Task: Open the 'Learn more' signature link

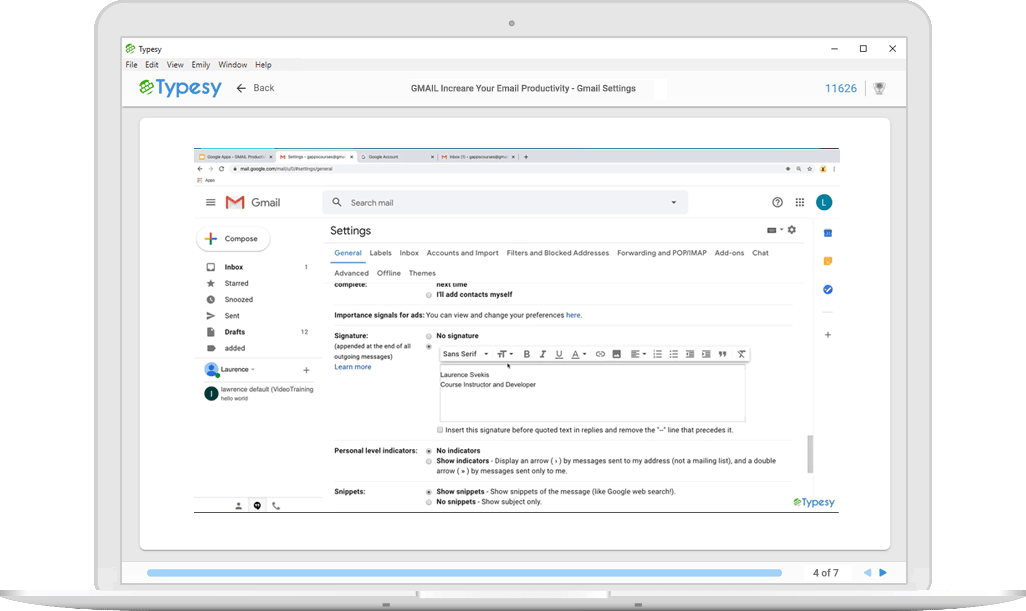Action: [353, 367]
